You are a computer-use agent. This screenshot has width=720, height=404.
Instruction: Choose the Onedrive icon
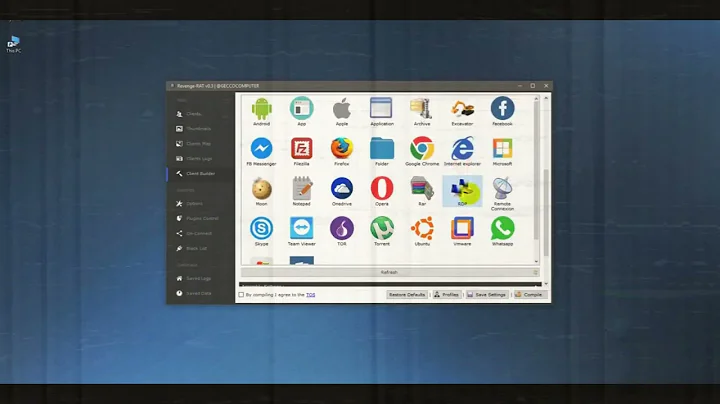click(342, 191)
